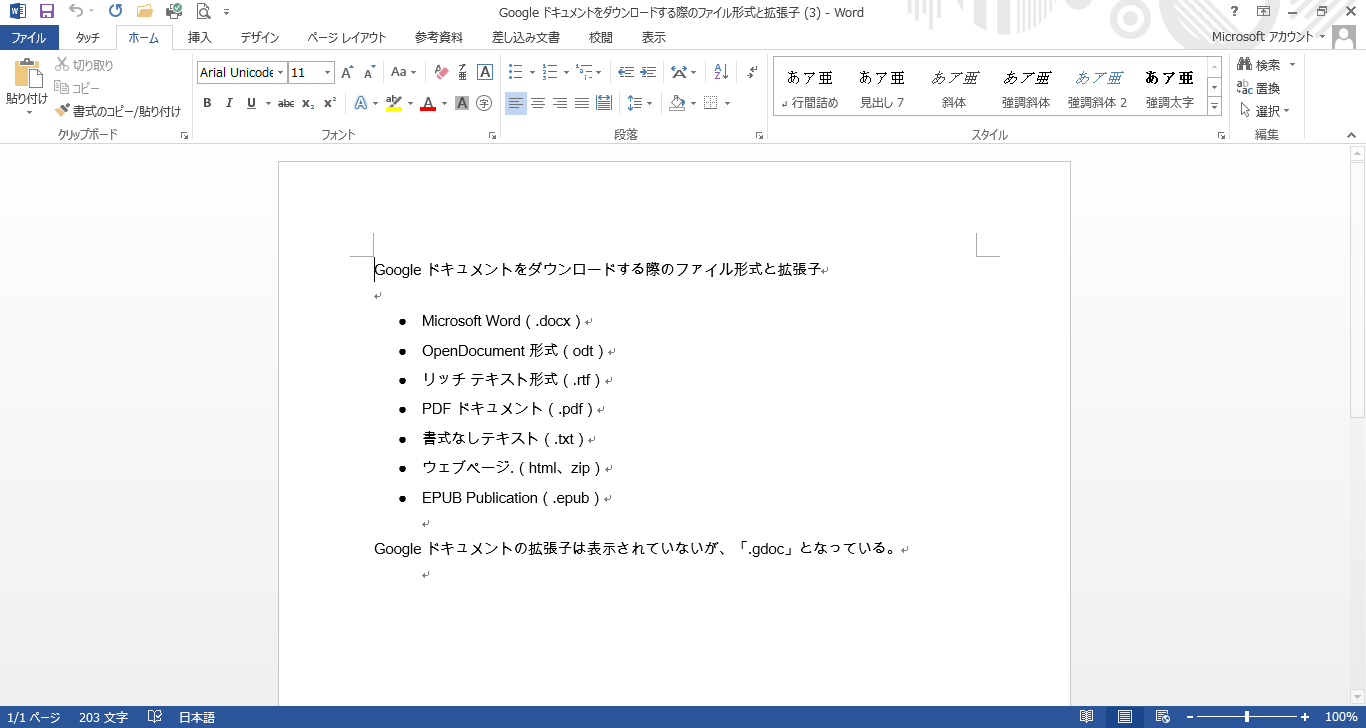Sort text with the A-Z icon
The image size is (1366, 728).
[720, 72]
